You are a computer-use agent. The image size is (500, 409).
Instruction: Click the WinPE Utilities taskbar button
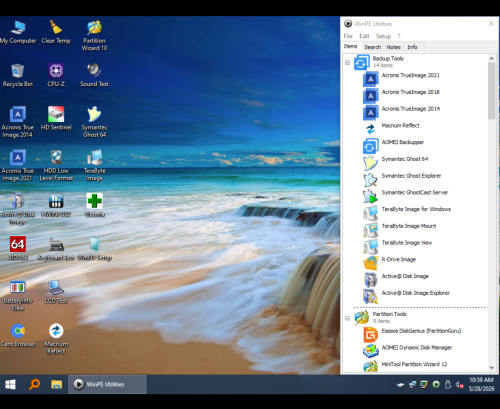(107, 384)
